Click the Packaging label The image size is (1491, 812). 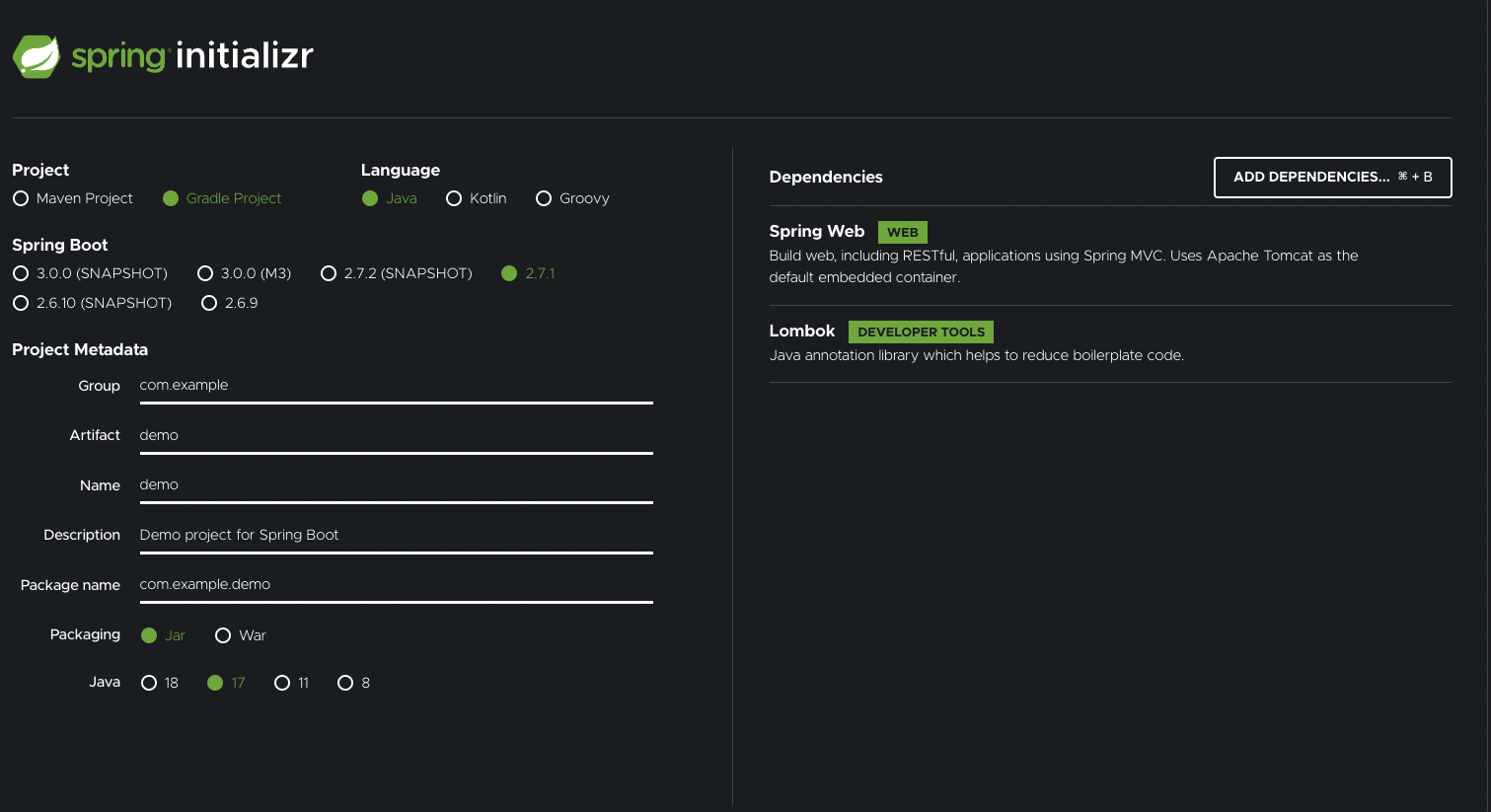pos(85,634)
